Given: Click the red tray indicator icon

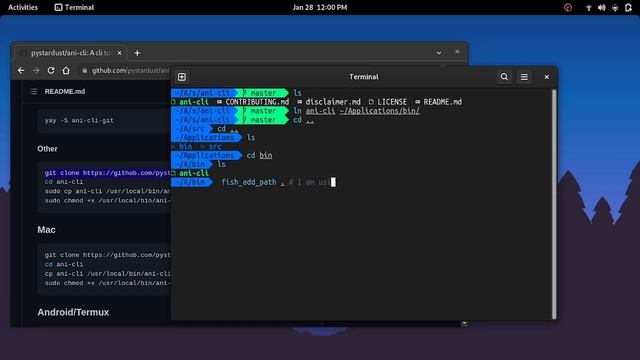Looking at the screenshot, I should pos(567,7).
